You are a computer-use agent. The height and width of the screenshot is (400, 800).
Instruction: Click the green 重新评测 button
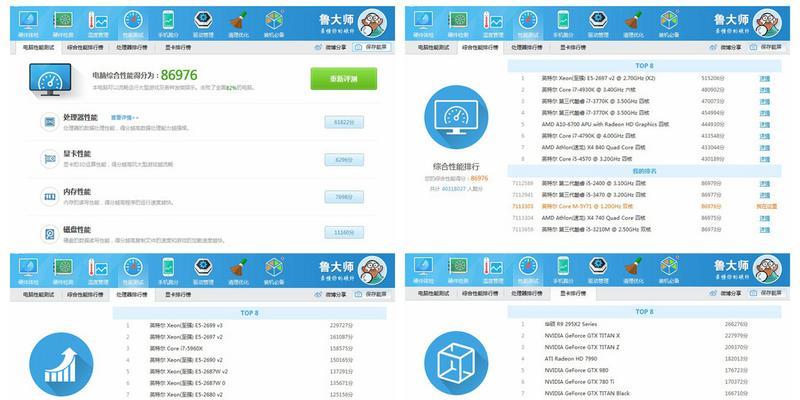(x=344, y=79)
